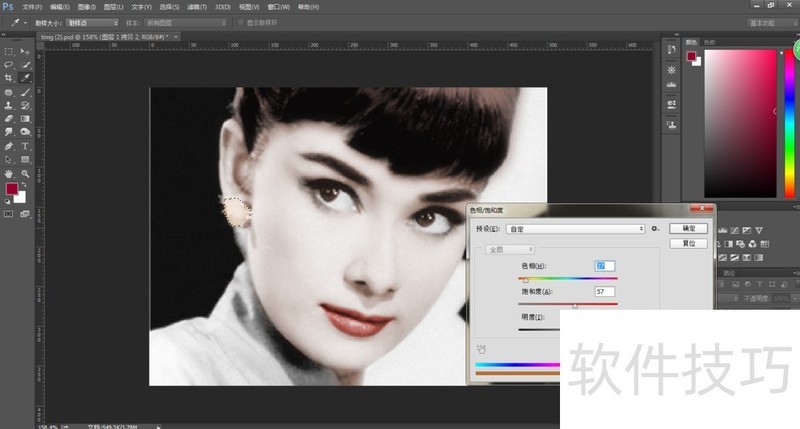800x429 pixels.
Task: Enable the 显示取样环 checkbox
Action: pos(240,21)
